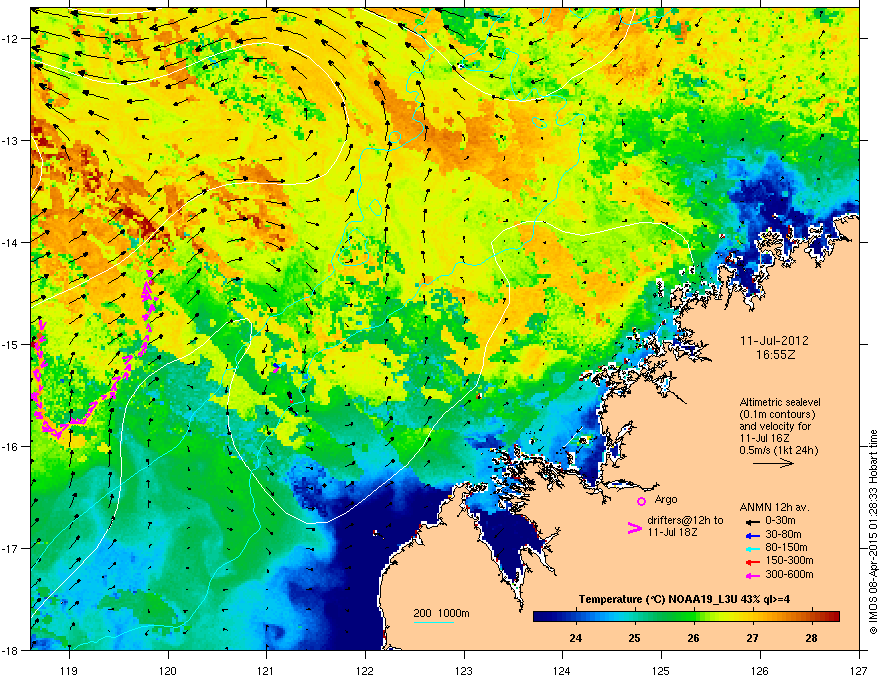Click the latitude axis label -16
This screenshot has height=680, width=880.
(x=10, y=447)
